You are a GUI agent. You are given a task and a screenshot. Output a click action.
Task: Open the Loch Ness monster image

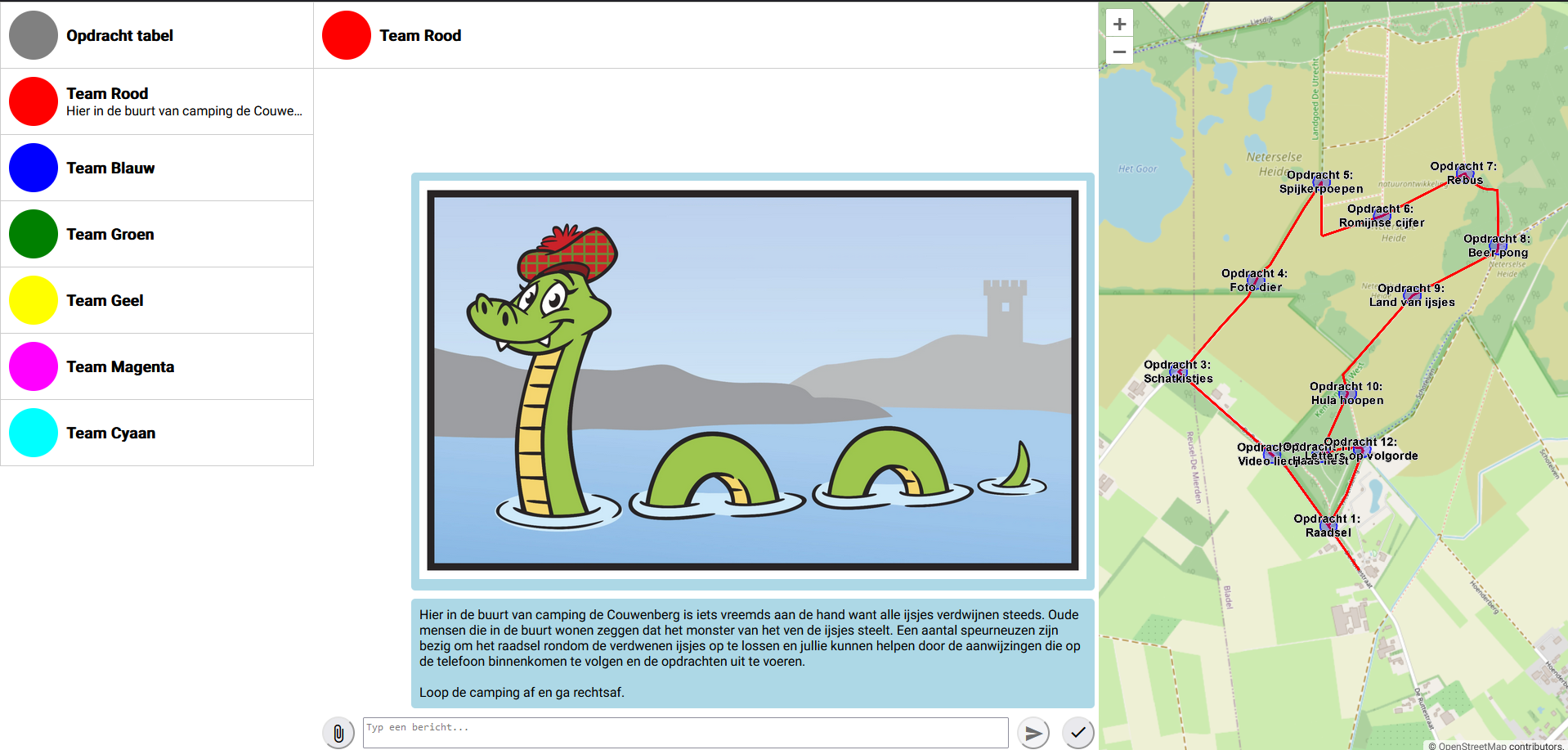[752, 381]
